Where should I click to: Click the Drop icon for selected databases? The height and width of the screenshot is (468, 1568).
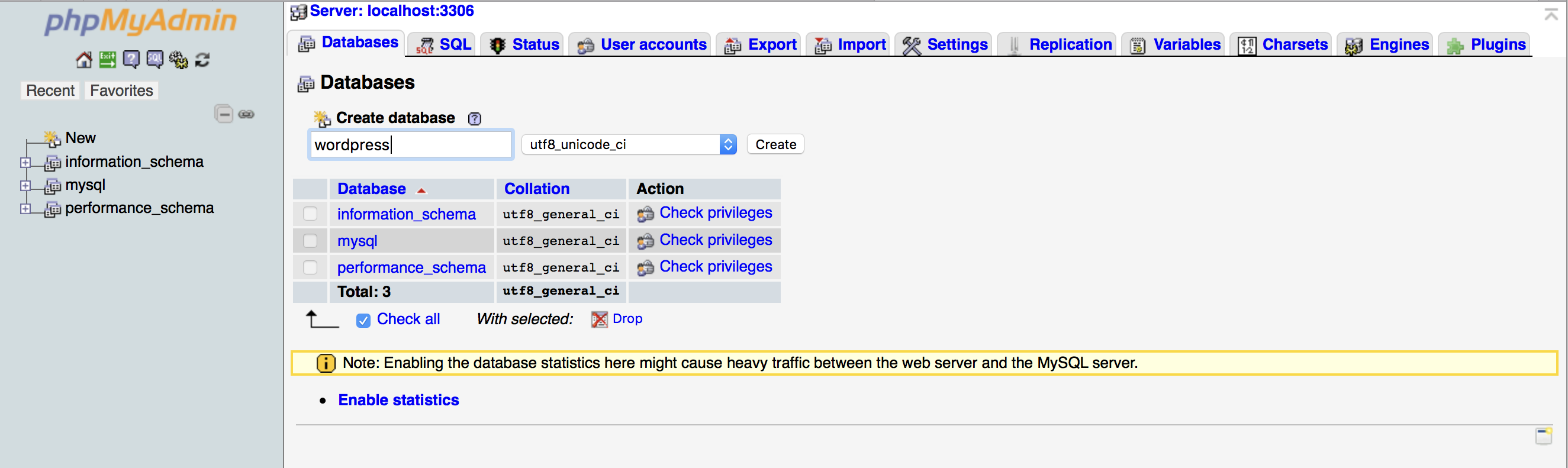[600, 319]
